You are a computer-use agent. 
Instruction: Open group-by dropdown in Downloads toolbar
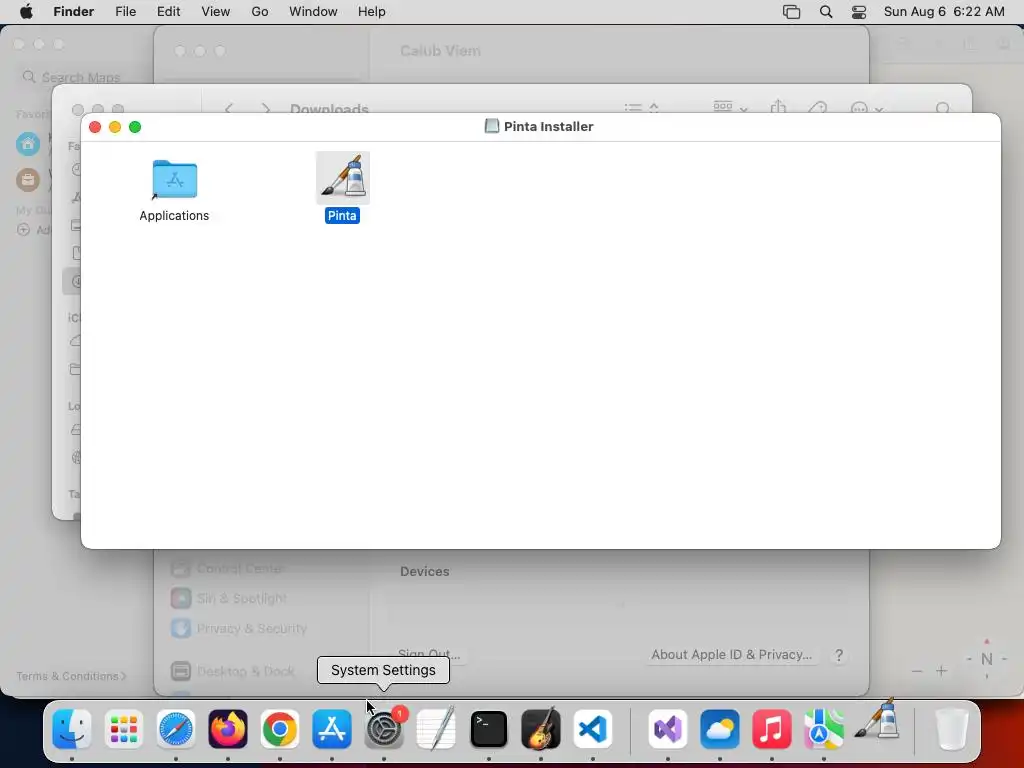(730, 108)
